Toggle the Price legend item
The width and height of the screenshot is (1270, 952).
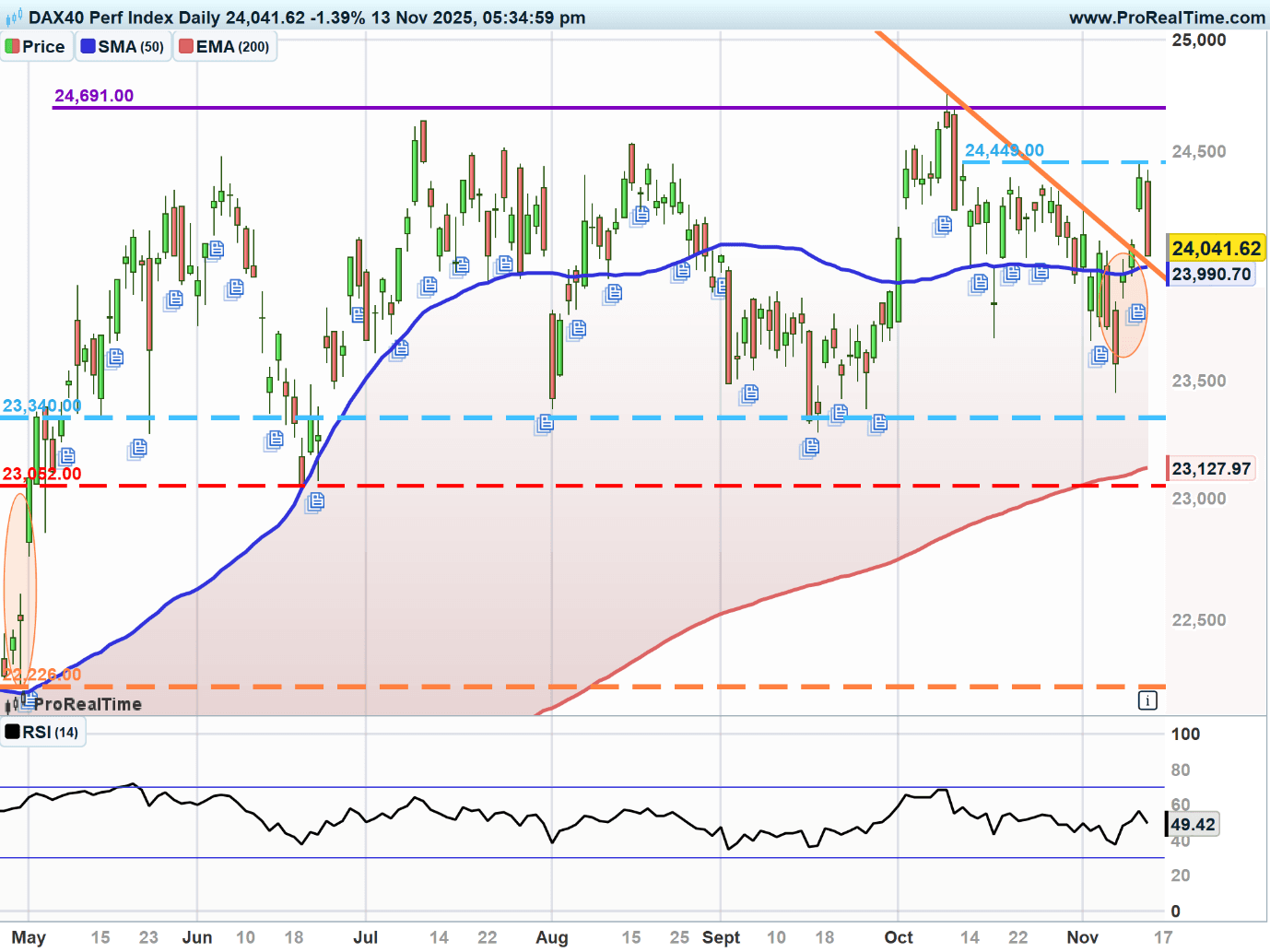pyautogui.click(x=36, y=47)
